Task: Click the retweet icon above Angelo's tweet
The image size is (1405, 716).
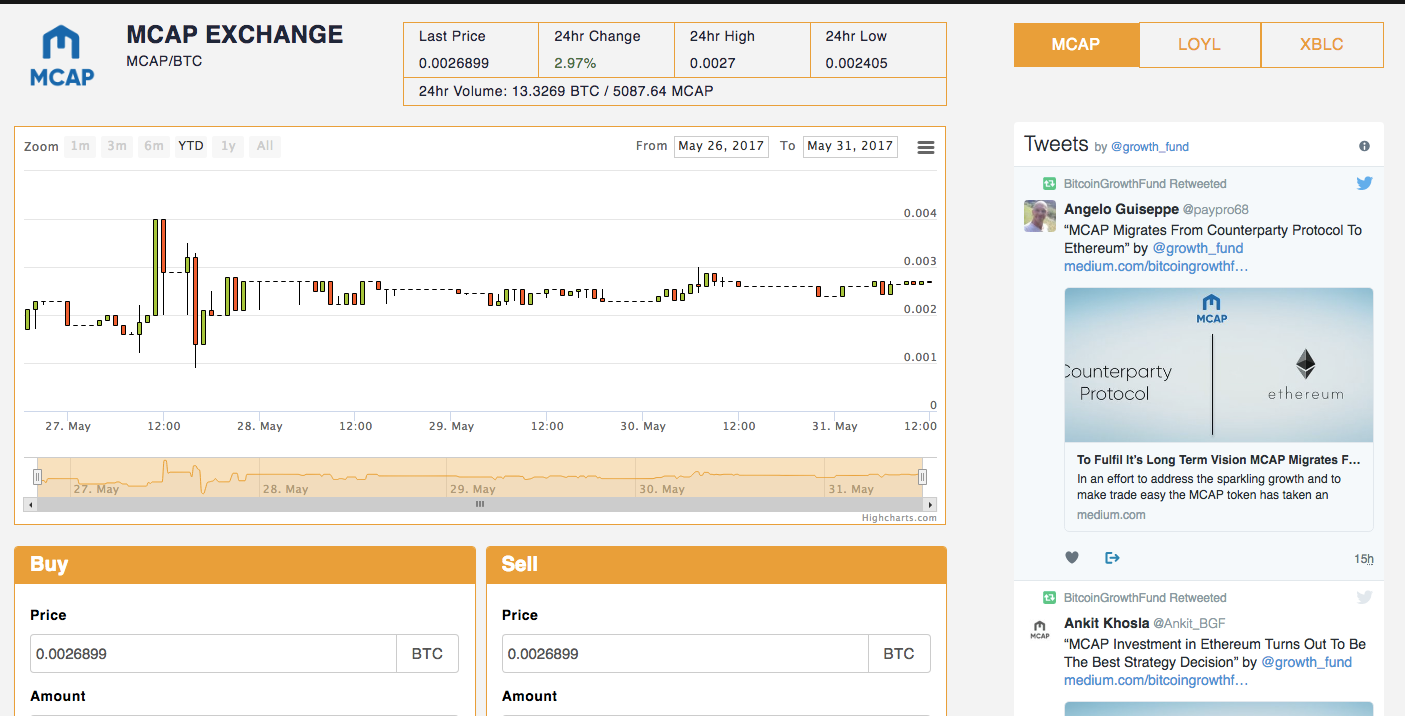Action: 1049,184
